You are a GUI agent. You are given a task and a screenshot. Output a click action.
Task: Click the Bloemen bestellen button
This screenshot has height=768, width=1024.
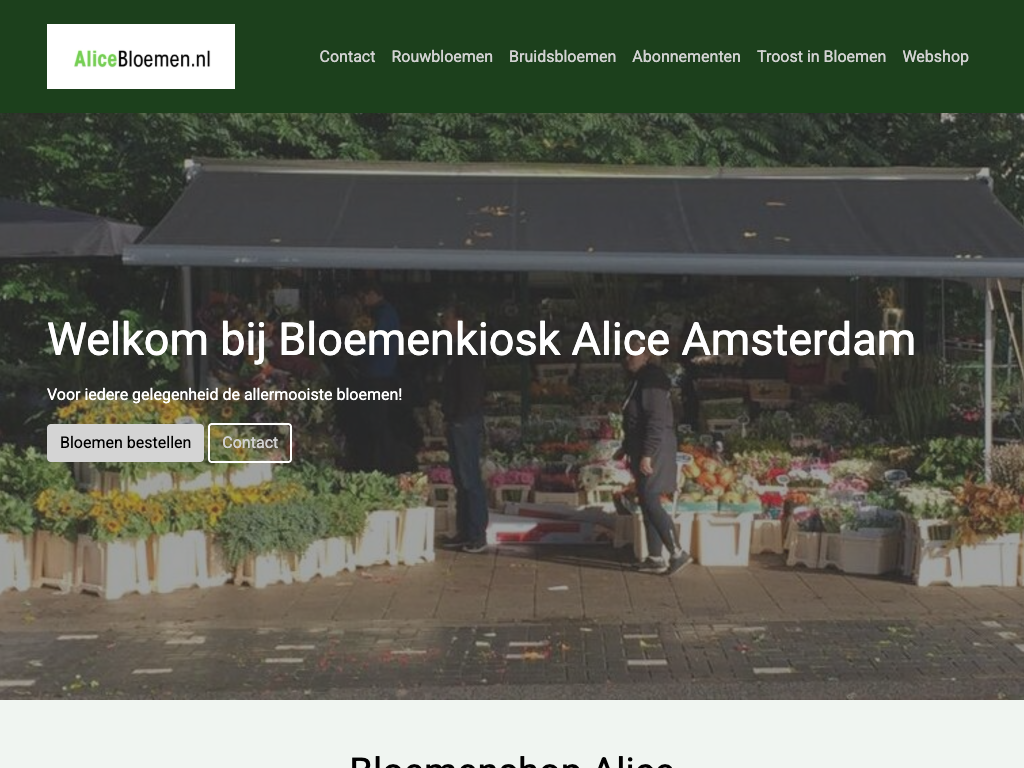(125, 443)
